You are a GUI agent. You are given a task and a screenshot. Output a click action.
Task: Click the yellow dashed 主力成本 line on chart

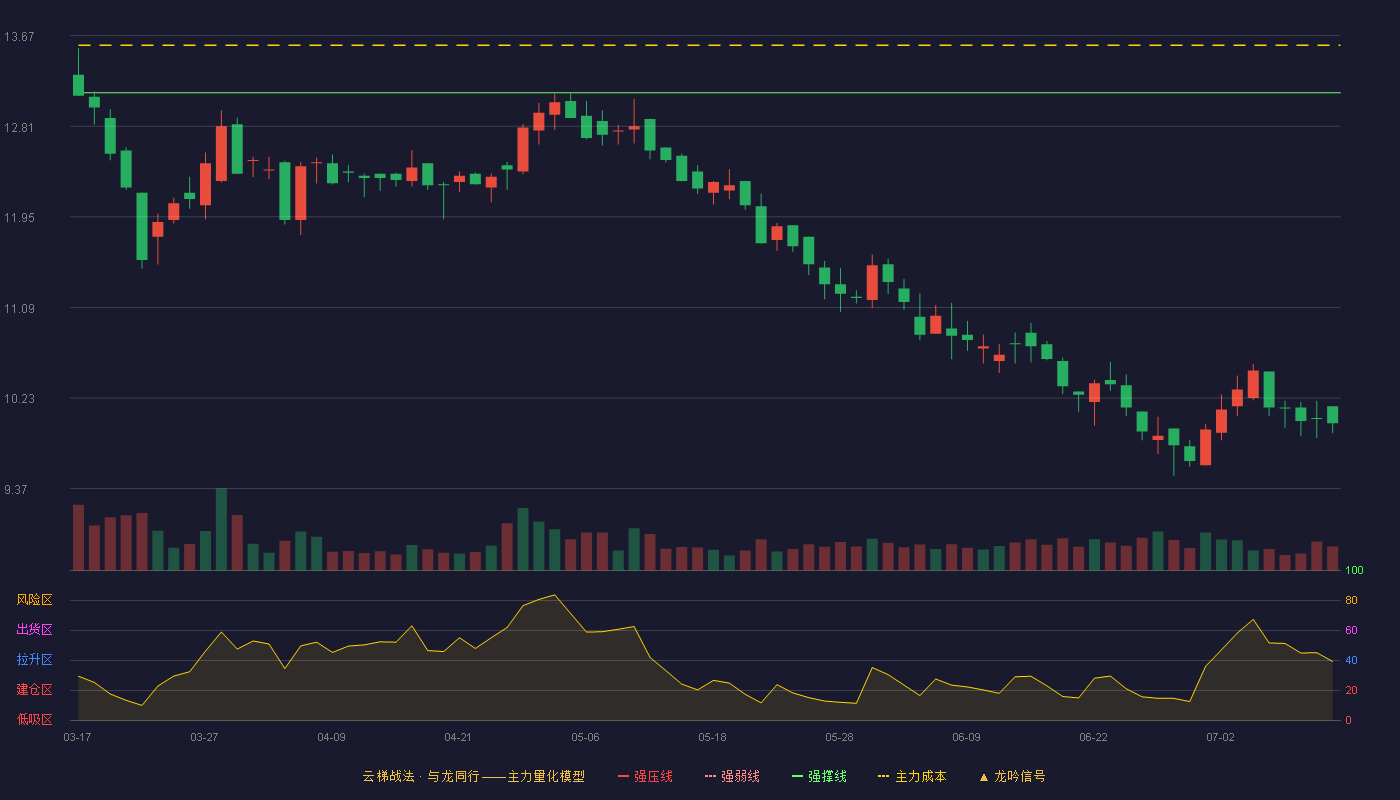click(709, 45)
